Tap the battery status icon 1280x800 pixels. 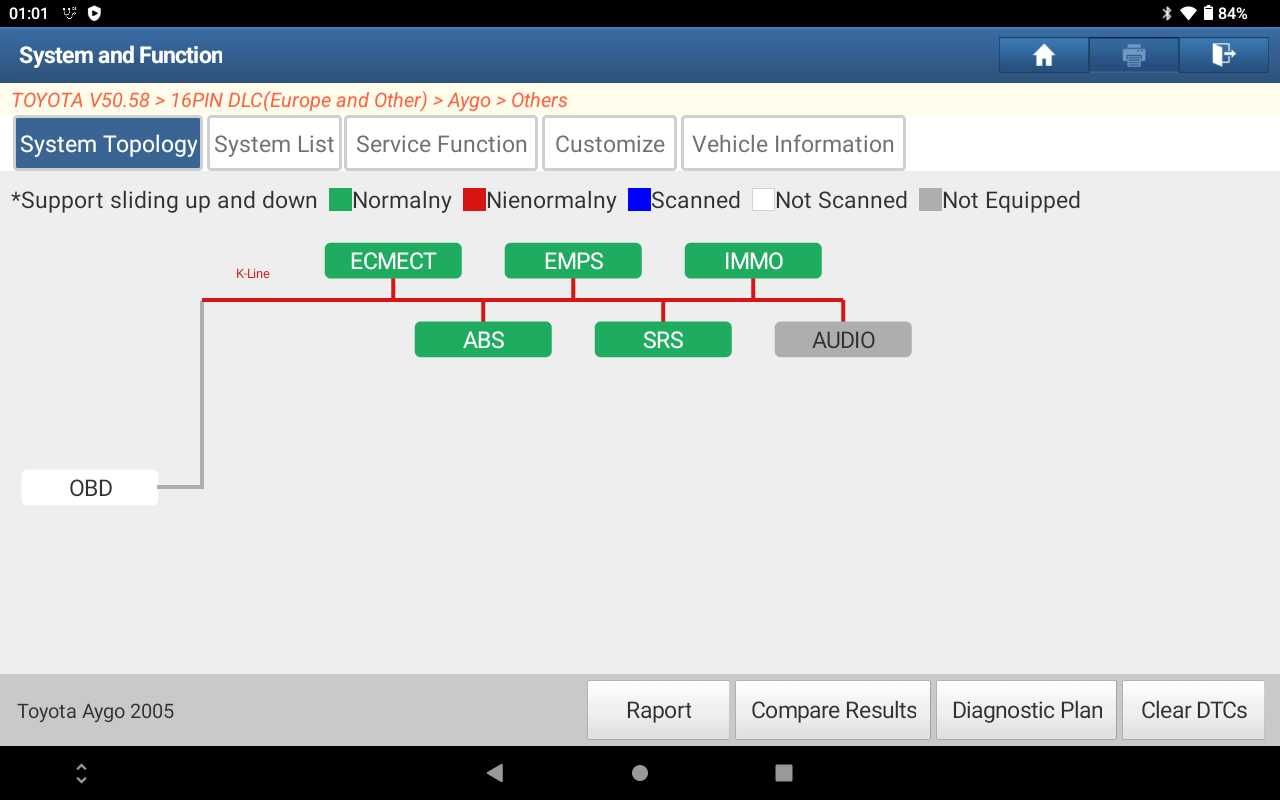click(x=1208, y=13)
